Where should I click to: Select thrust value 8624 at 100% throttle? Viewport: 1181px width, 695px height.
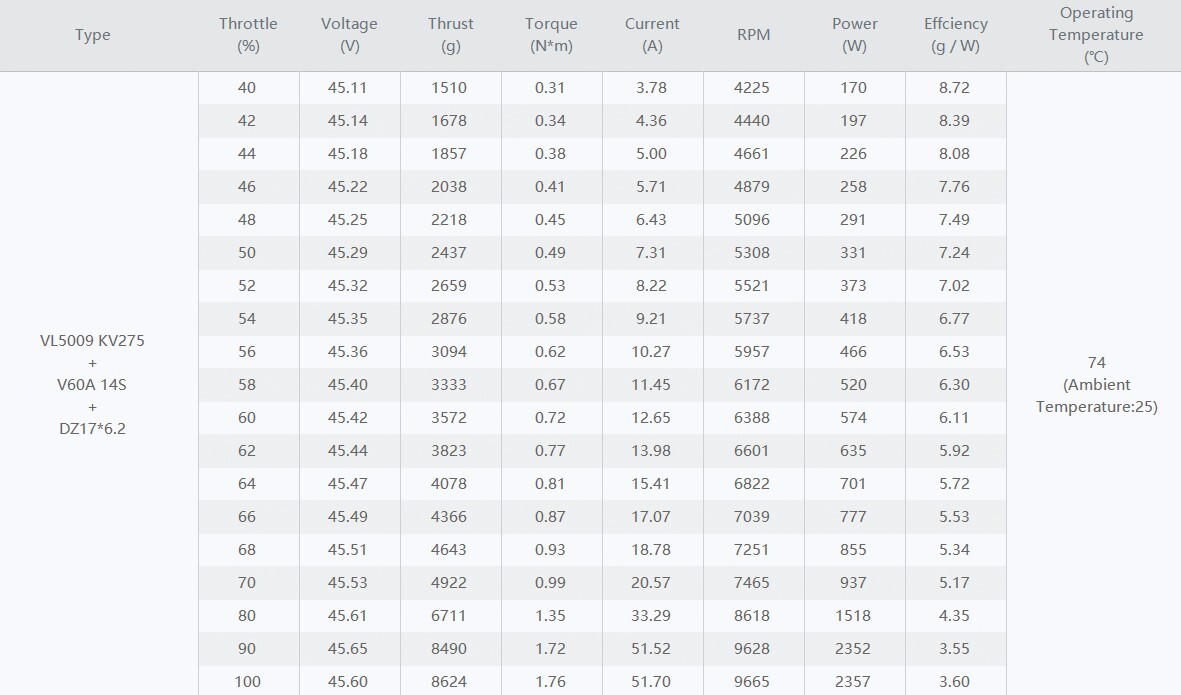tap(449, 681)
